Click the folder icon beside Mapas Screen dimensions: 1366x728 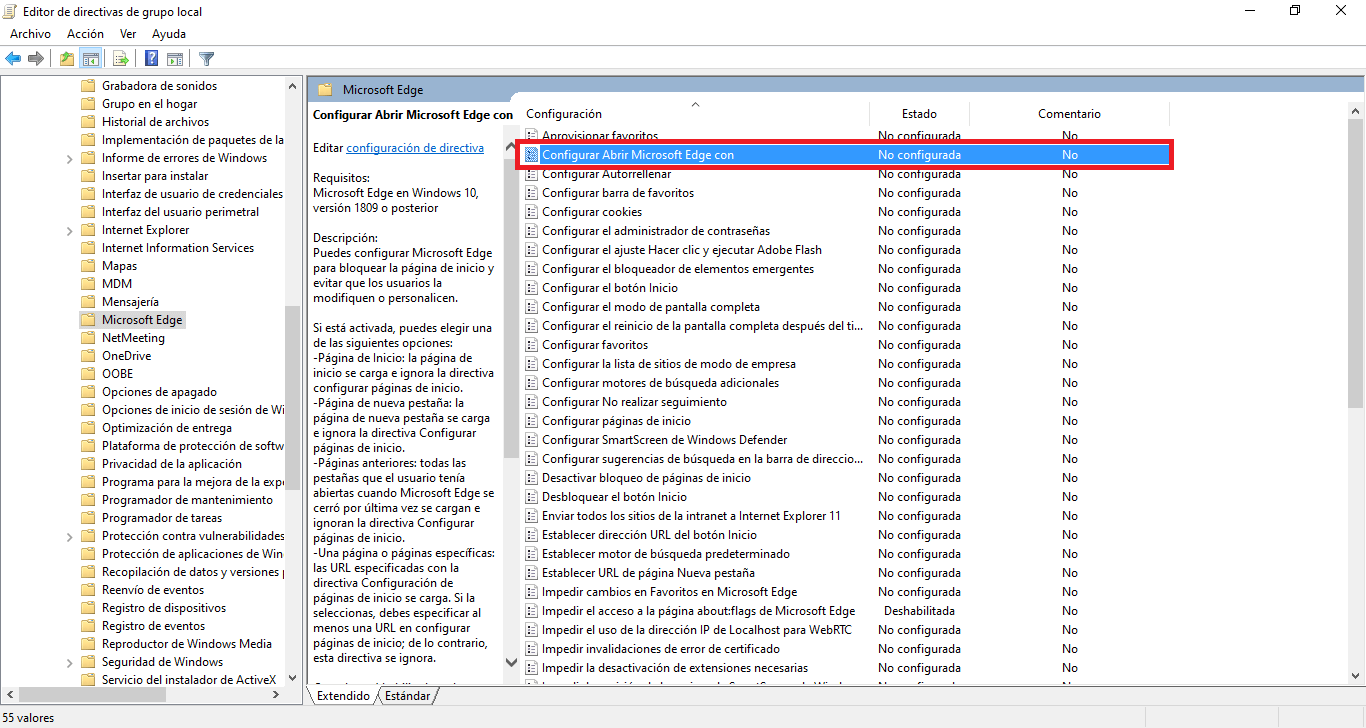(88, 266)
